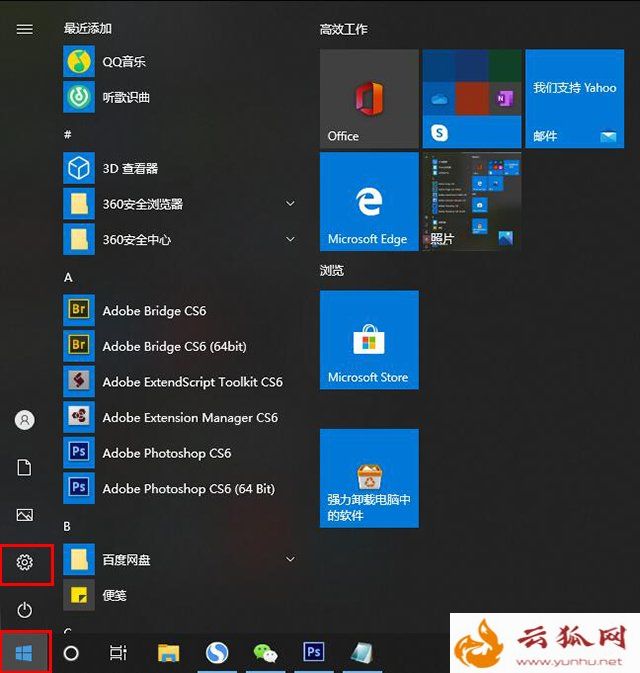Open OneNote in the Office apps tile
Screen dimensions: 640x673
click(505, 99)
